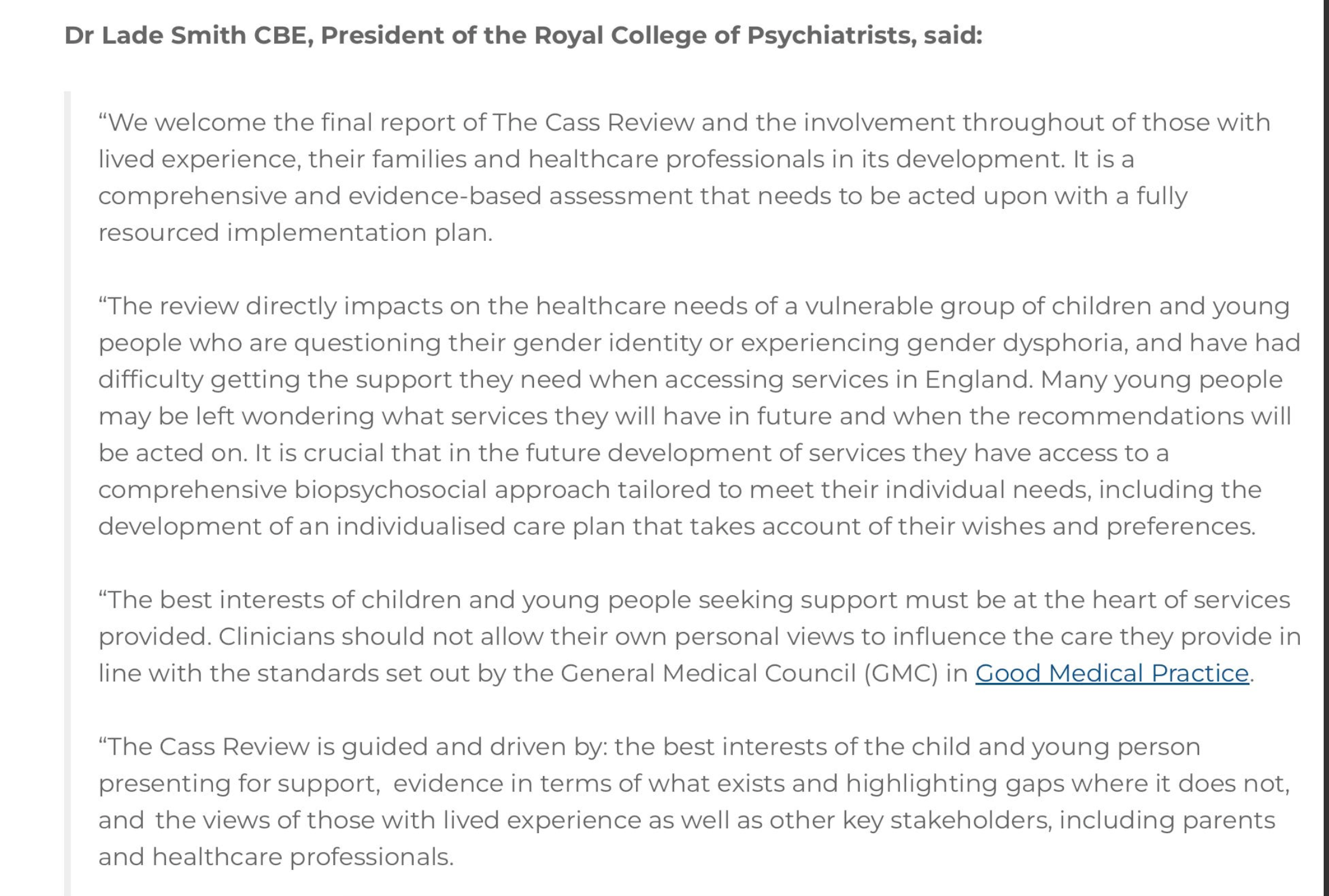Click the final line "and healthcare professionals."
This screenshot has width=1329, height=896.
pos(276,857)
